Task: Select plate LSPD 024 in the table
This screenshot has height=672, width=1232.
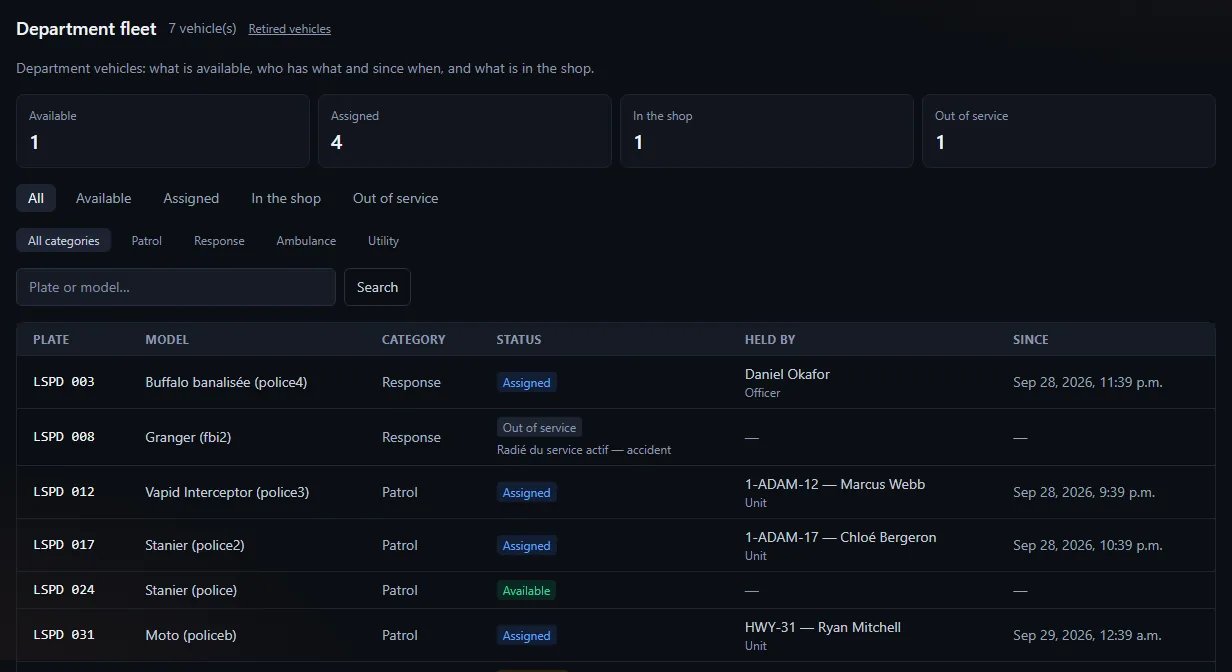Action: [64, 590]
